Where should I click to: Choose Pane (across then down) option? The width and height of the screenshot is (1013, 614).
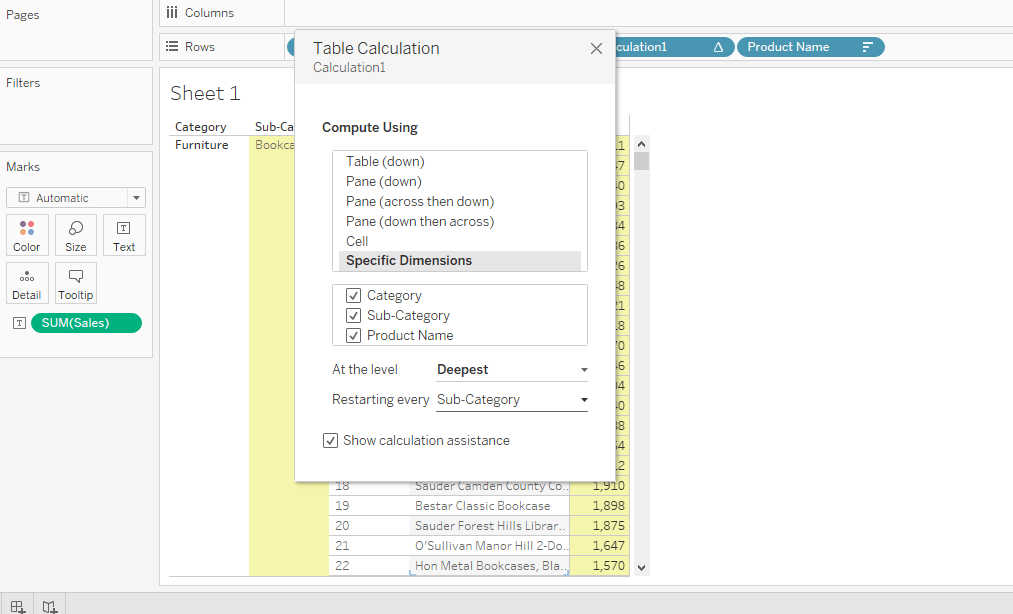click(420, 201)
